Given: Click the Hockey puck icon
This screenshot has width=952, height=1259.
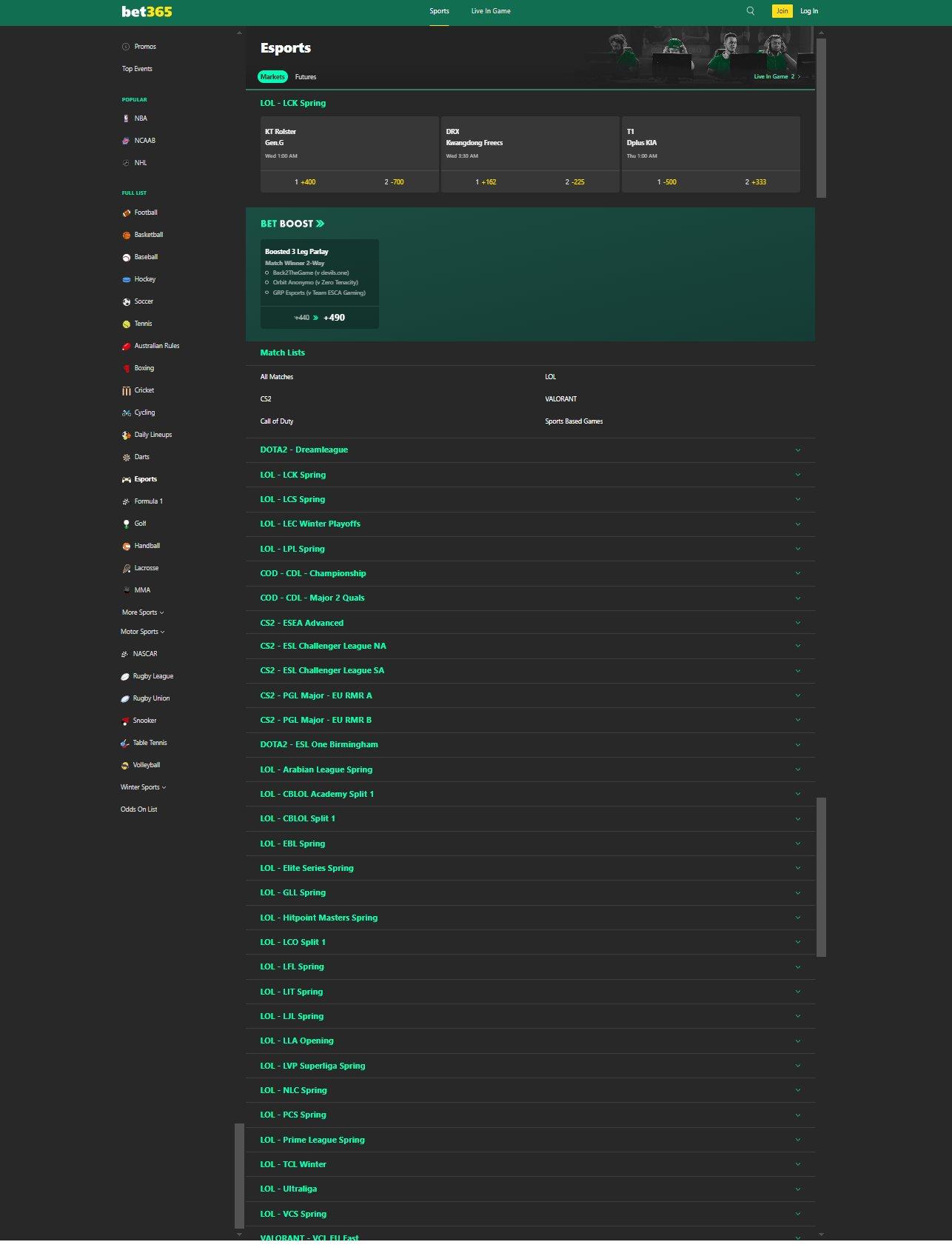Looking at the screenshot, I should tap(126, 279).
